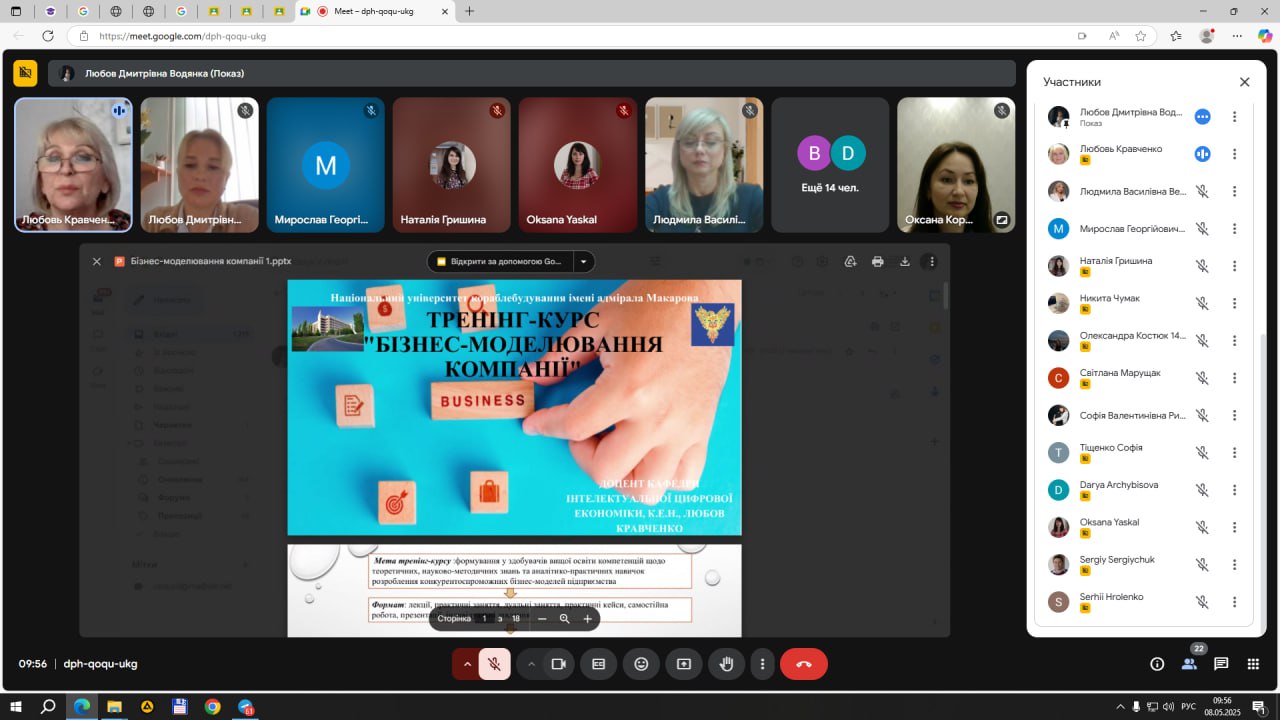Click the present screen button

coord(684,664)
